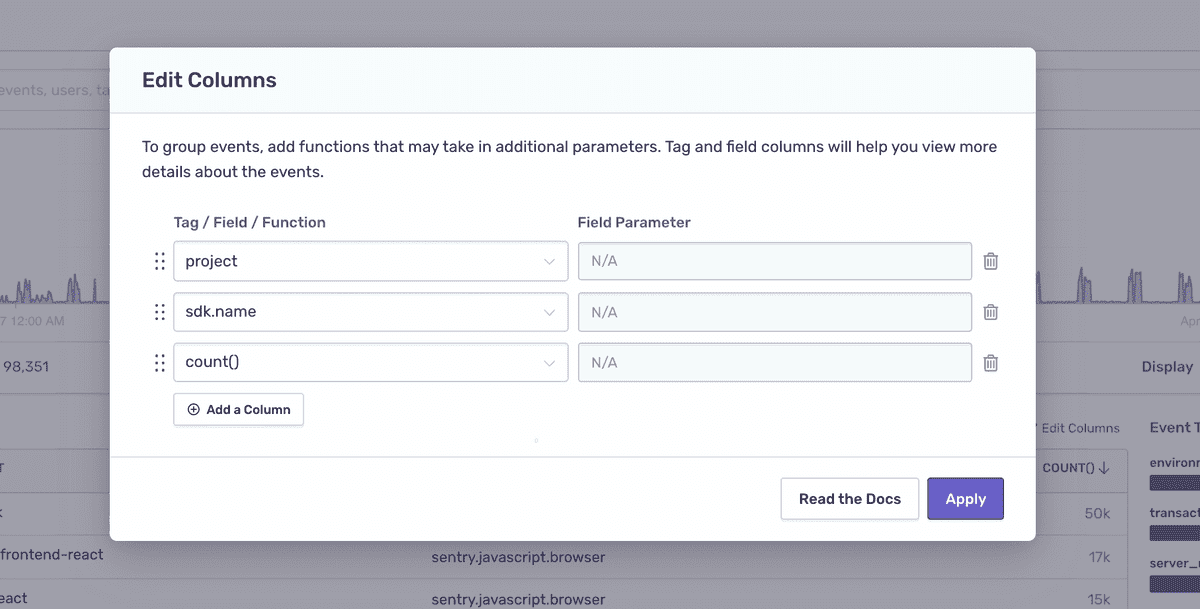Image resolution: width=1200 pixels, height=609 pixels.
Task: Select the drag handle beside count()
Action: tap(159, 363)
